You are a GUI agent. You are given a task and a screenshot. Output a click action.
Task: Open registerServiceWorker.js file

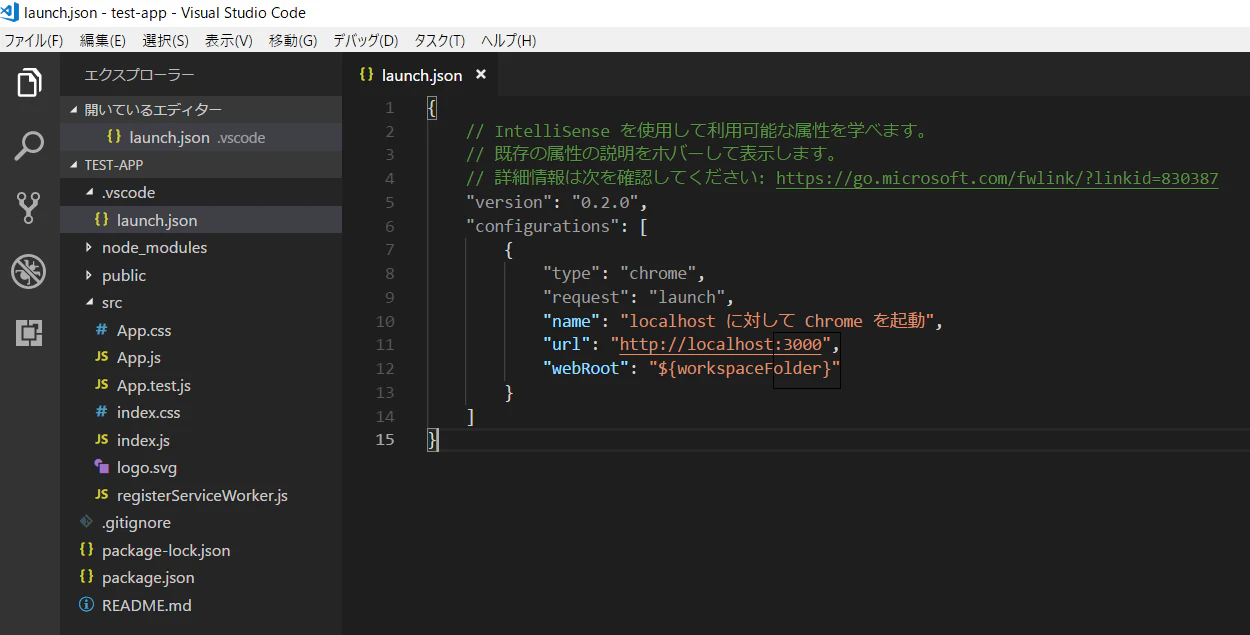point(202,495)
